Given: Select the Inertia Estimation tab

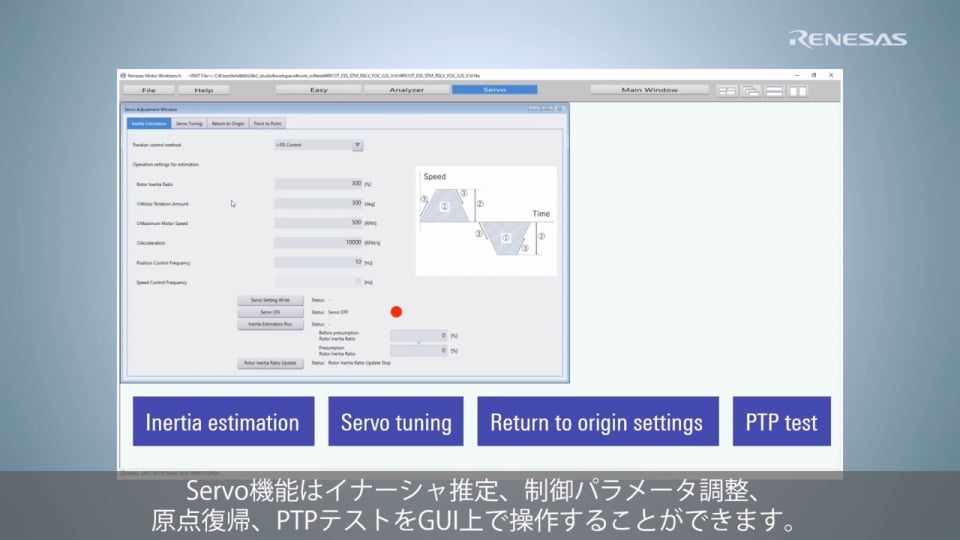Looking at the screenshot, I should pos(149,123).
